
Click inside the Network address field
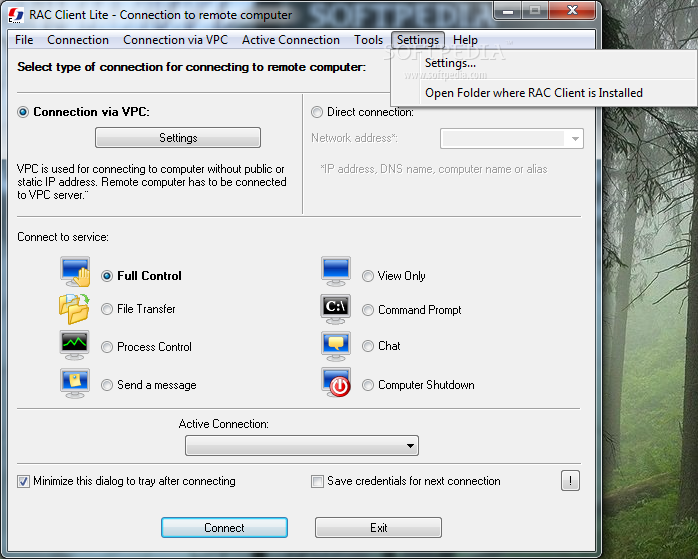click(503, 139)
